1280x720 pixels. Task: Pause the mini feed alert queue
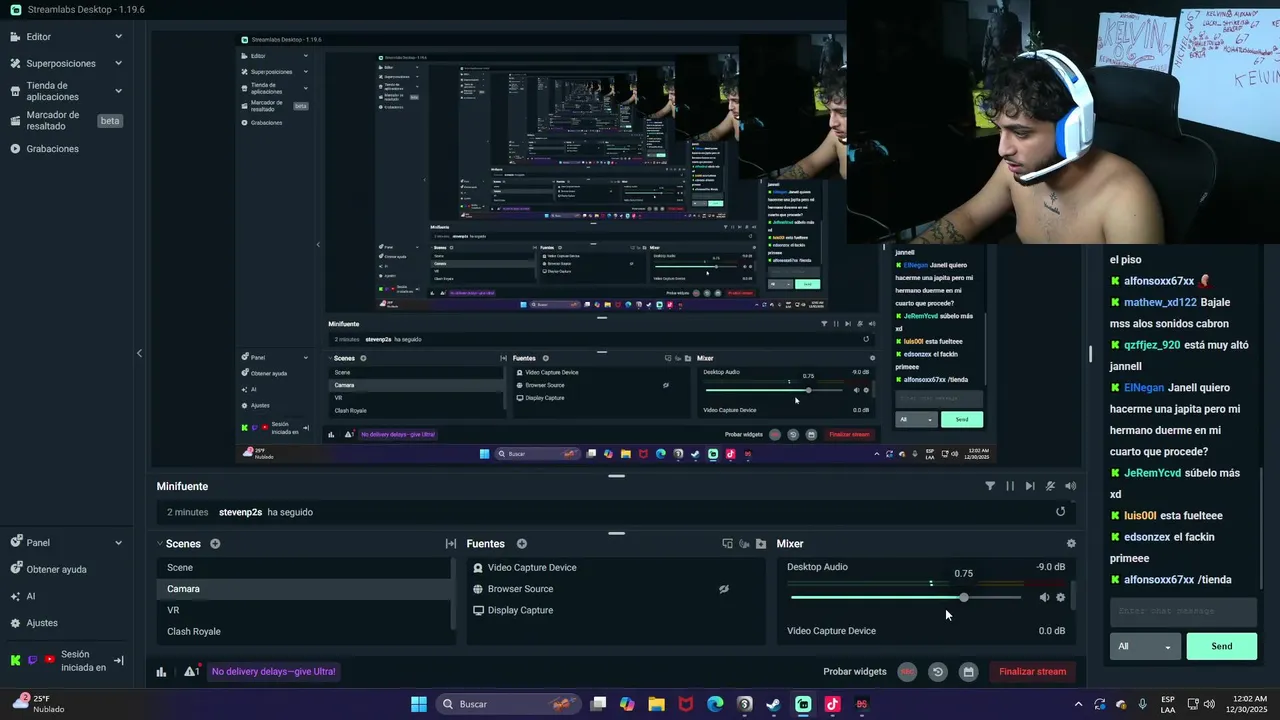pyautogui.click(x=1010, y=486)
